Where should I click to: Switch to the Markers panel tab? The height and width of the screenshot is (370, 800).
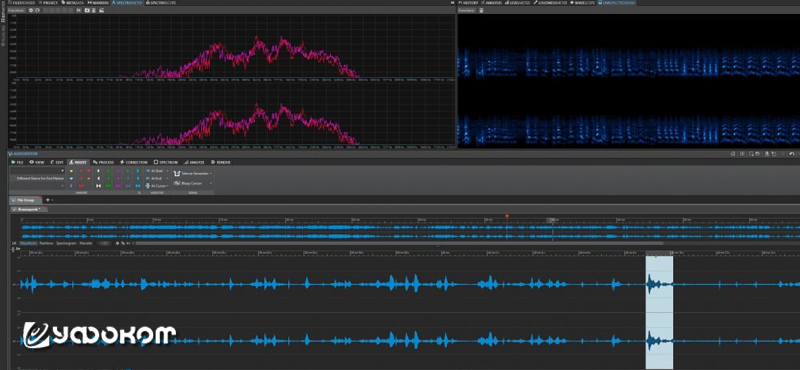tap(98, 3)
